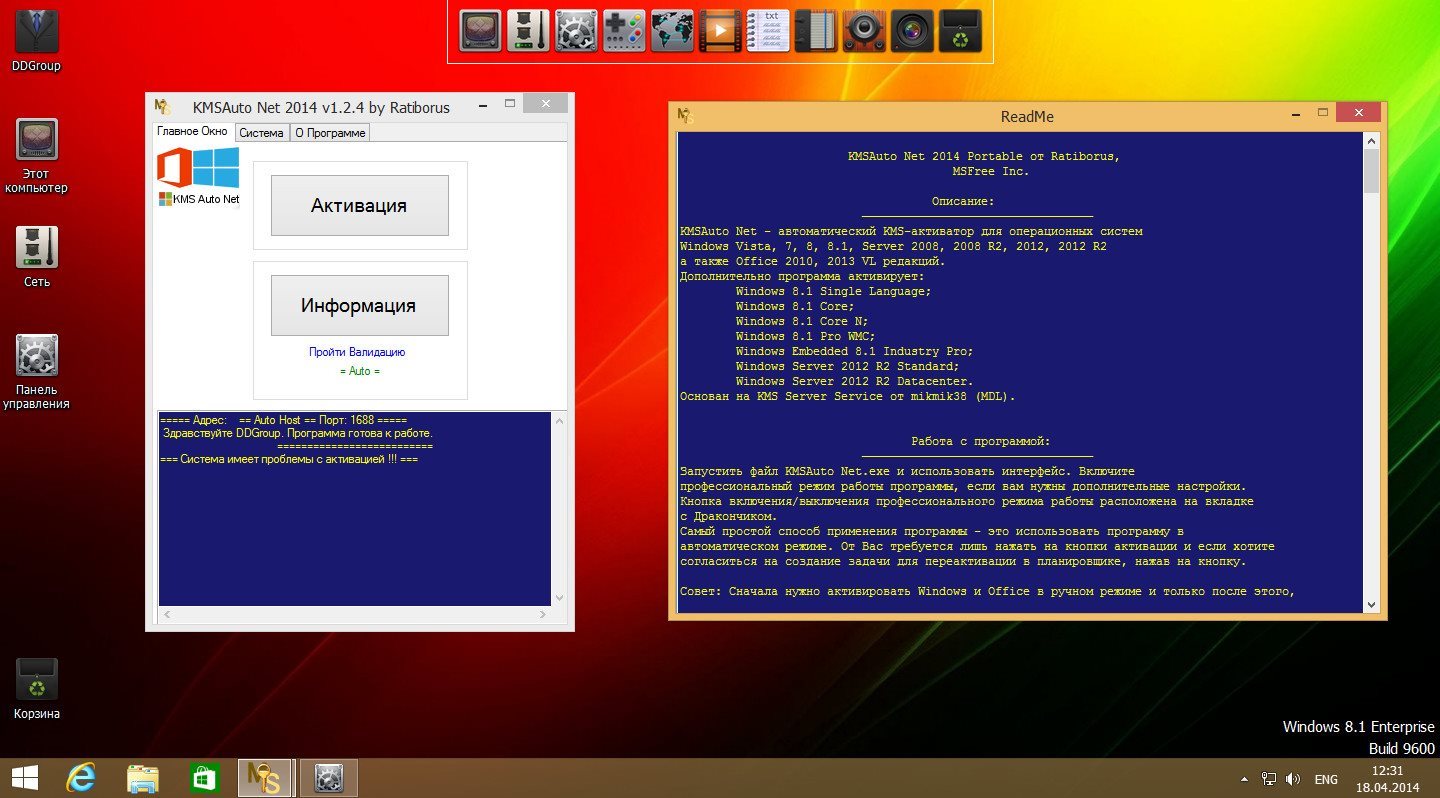
Task: Open the Windows Store taskbar icon
Action: coord(204,777)
